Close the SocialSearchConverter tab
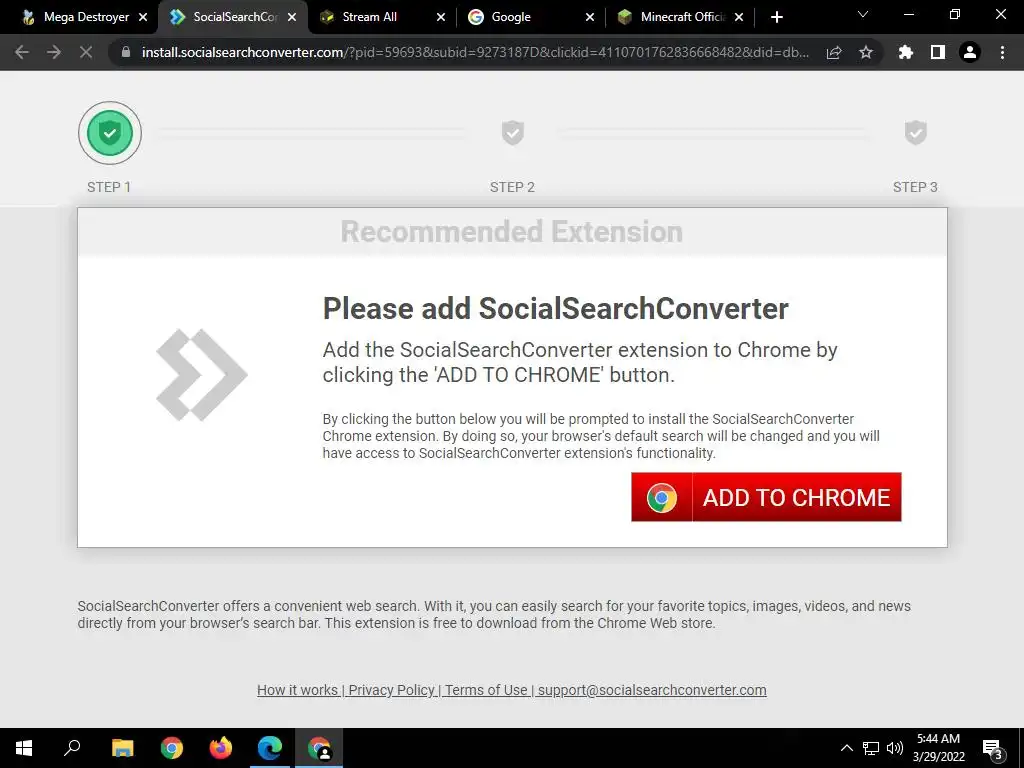The width and height of the screenshot is (1024, 768). pos(292,17)
